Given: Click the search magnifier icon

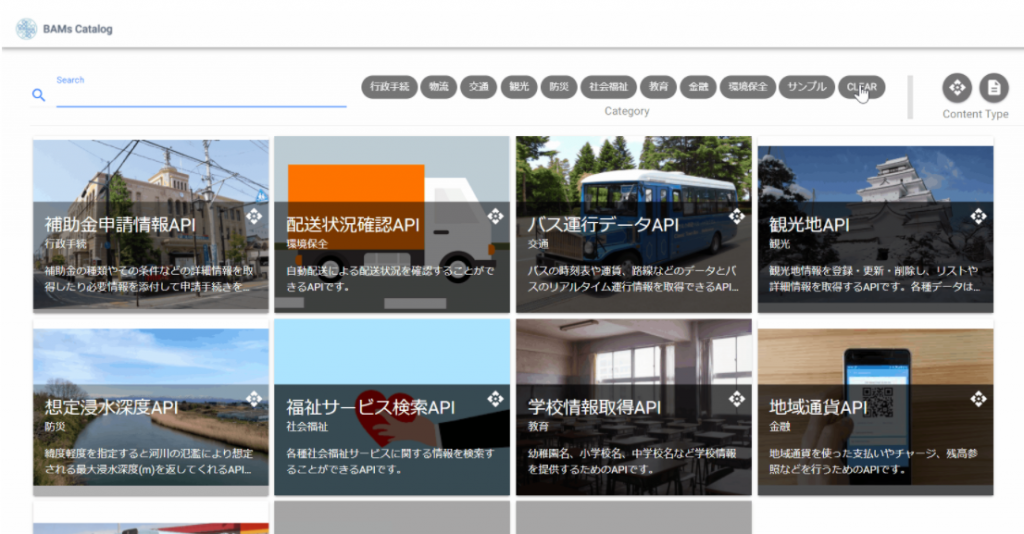Looking at the screenshot, I should point(39,95).
